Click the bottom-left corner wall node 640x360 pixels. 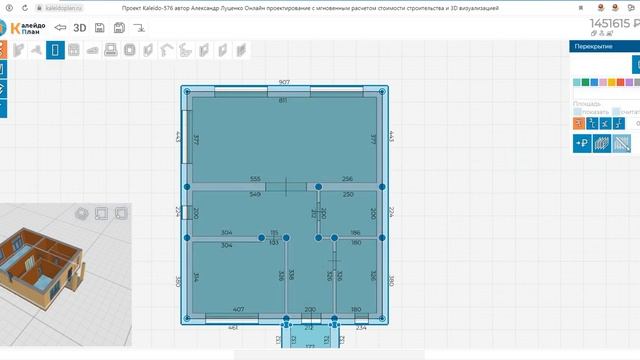[x=187, y=318]
